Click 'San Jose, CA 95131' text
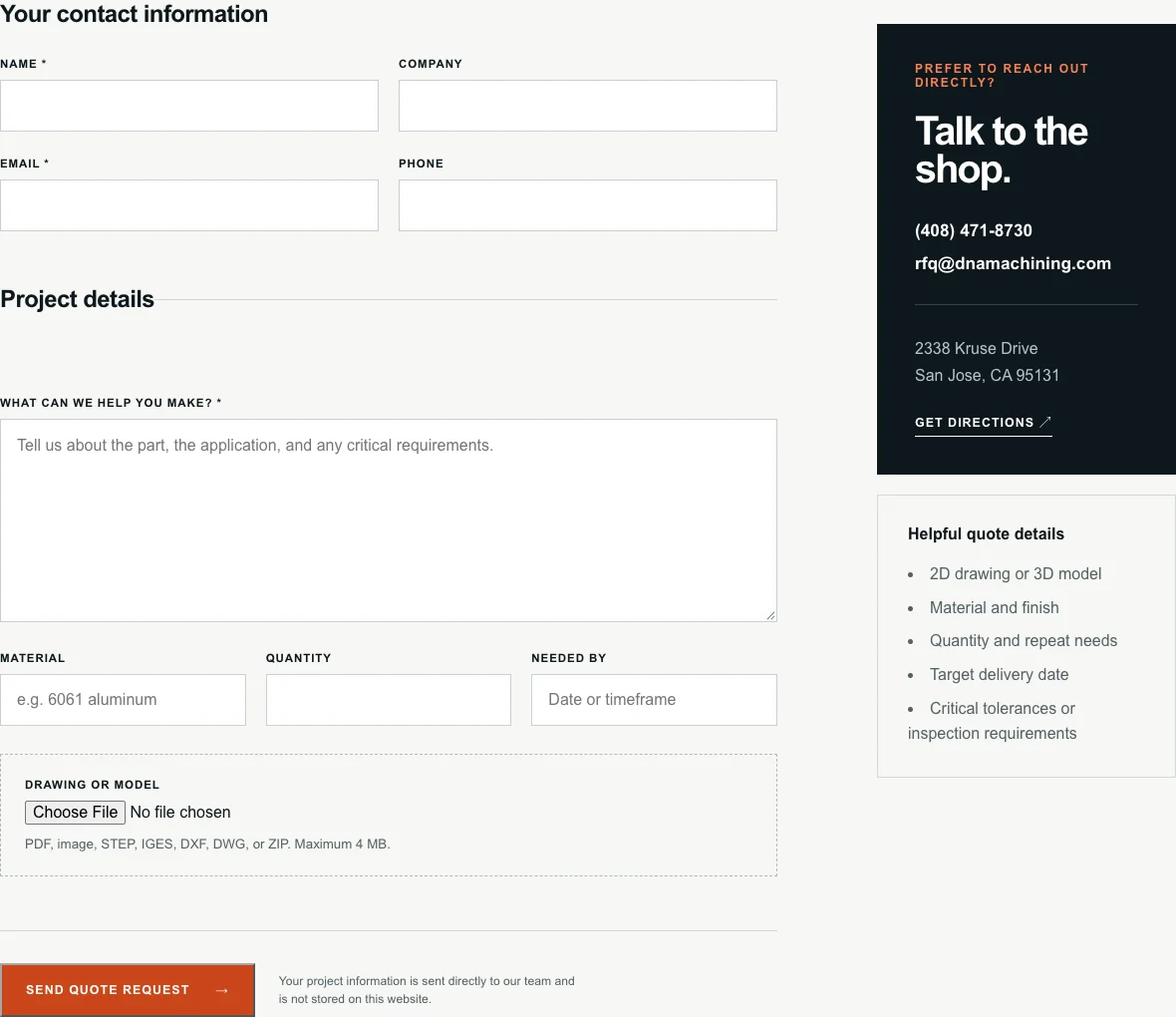This screenshot has height=1017, width=1176. pos(987,375)
